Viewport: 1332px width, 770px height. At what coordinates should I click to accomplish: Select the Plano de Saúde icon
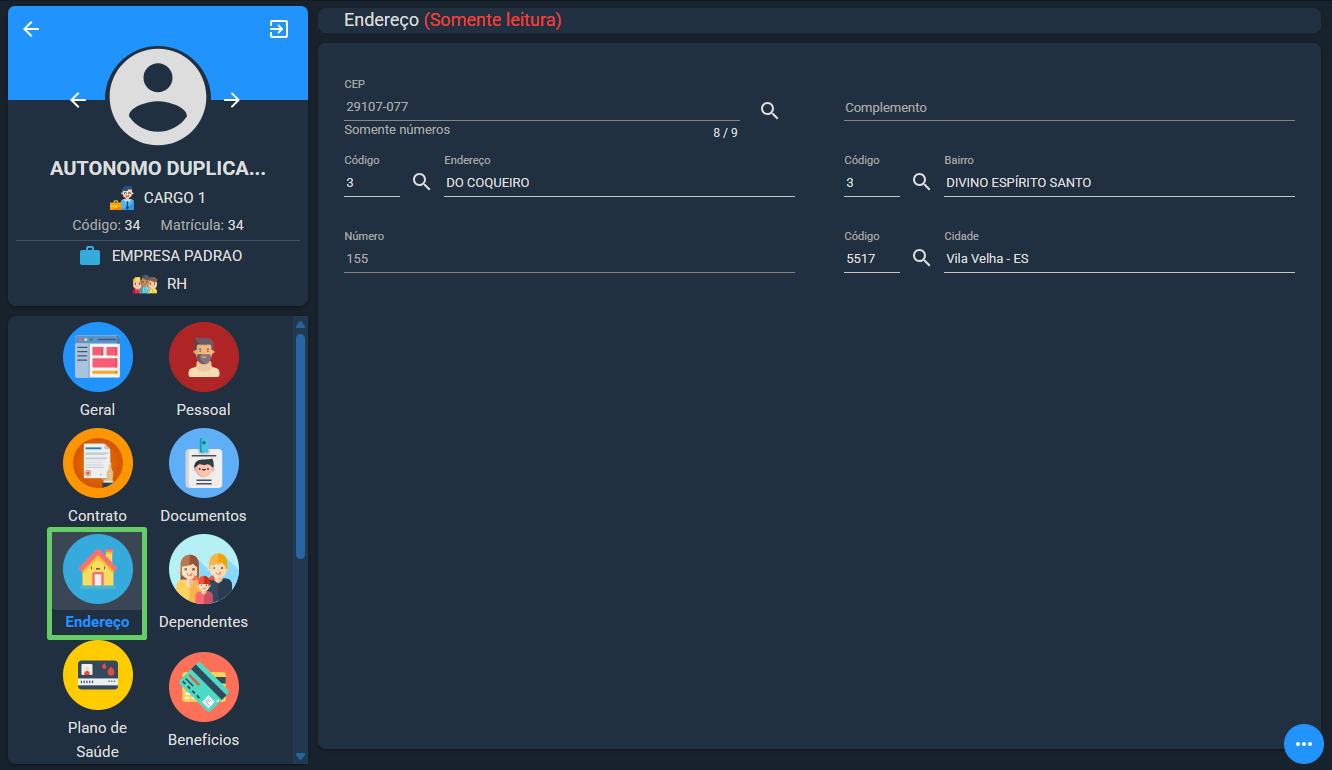tap(98, 675)
